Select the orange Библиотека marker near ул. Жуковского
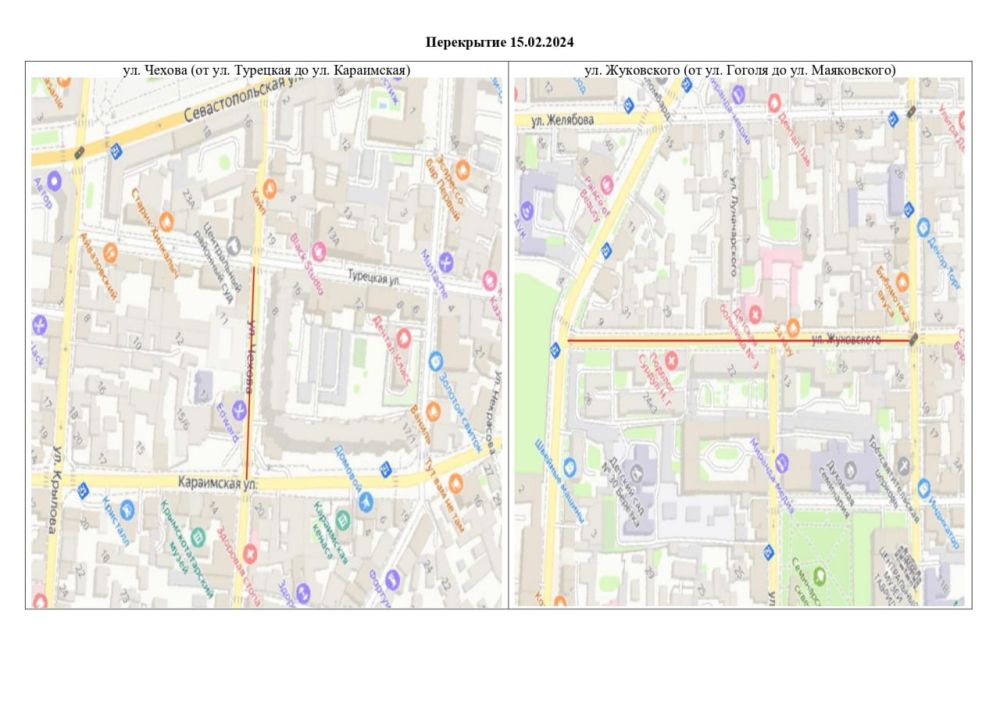 click(x=903, y=281)
